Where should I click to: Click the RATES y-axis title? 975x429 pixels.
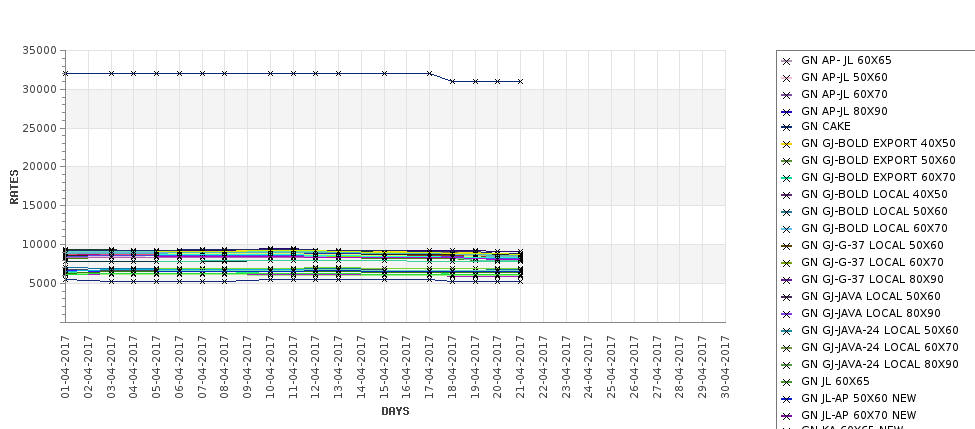point(14,187)
